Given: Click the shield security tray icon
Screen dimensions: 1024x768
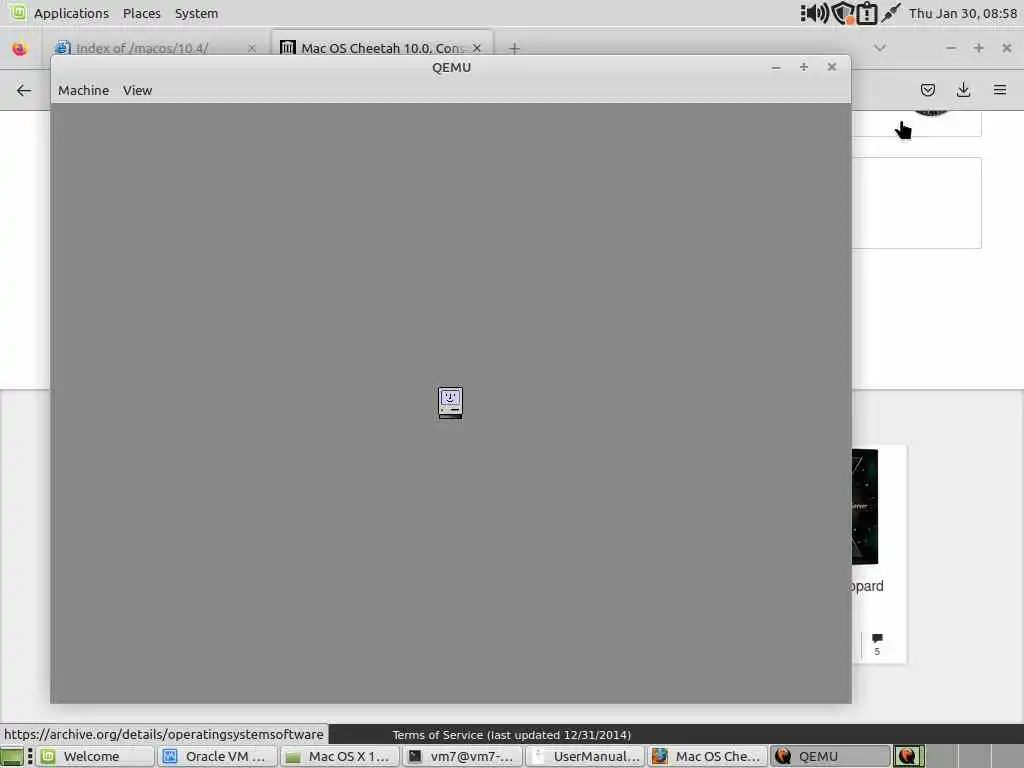Looking at the screenshot, I should [843, 13].
